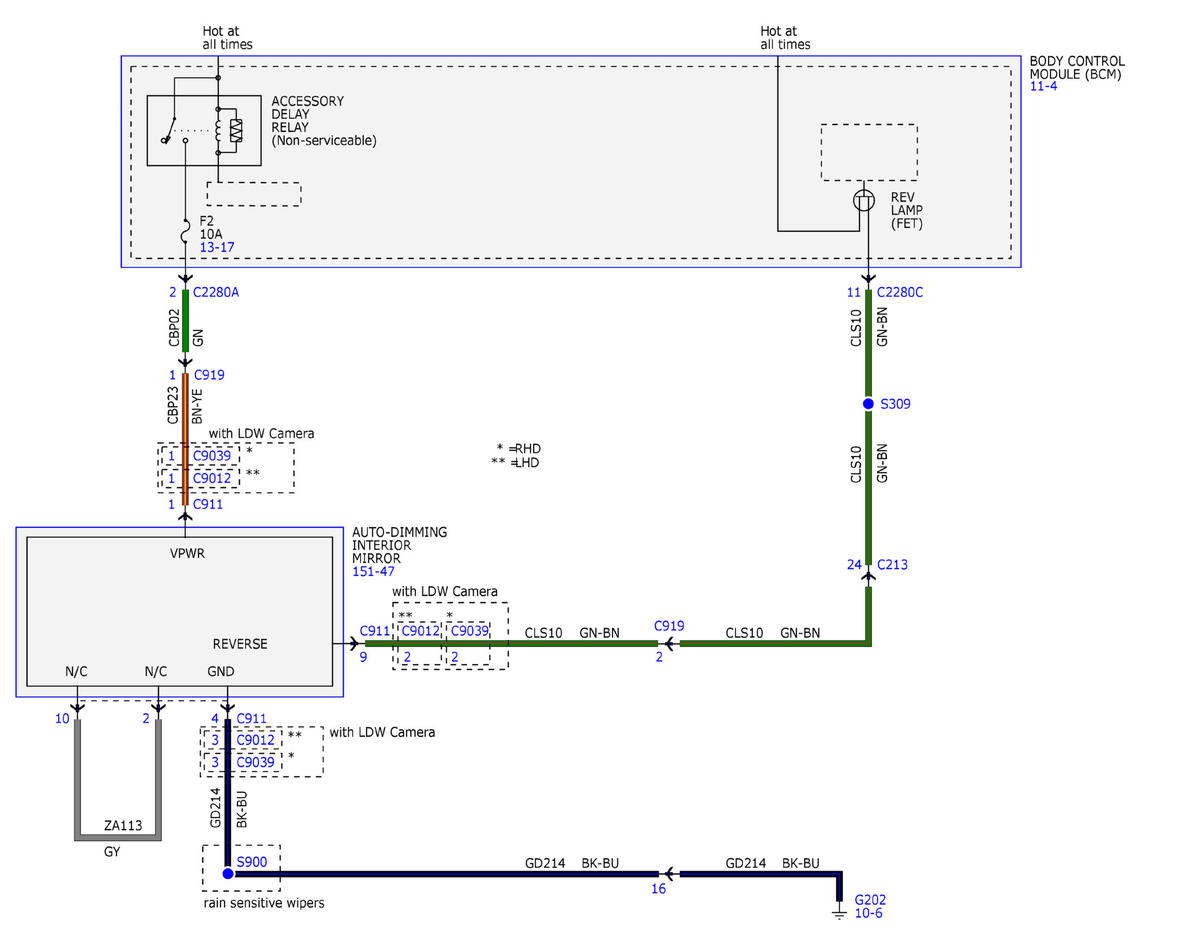The image size is (1200, 927).
Task: Click the REV LAMP FET circle symbol
Action: [864, 201]
